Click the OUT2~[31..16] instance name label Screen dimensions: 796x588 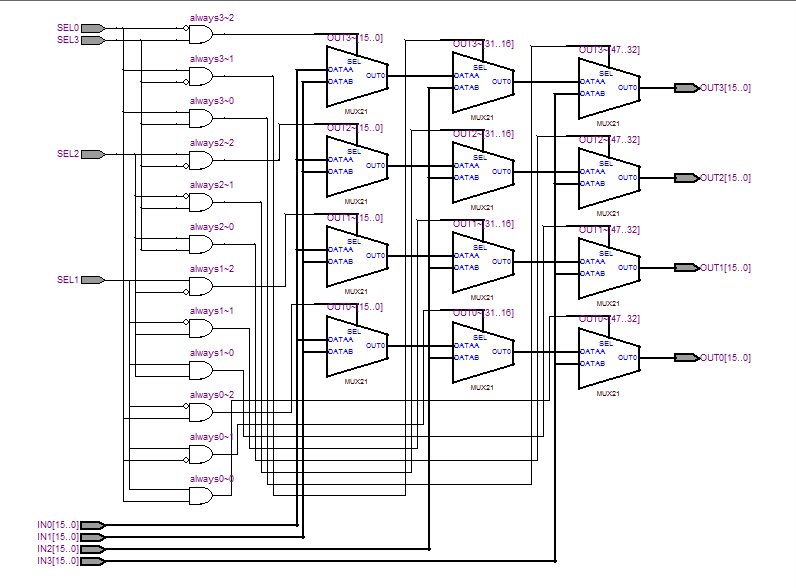(x=483, y=134)
